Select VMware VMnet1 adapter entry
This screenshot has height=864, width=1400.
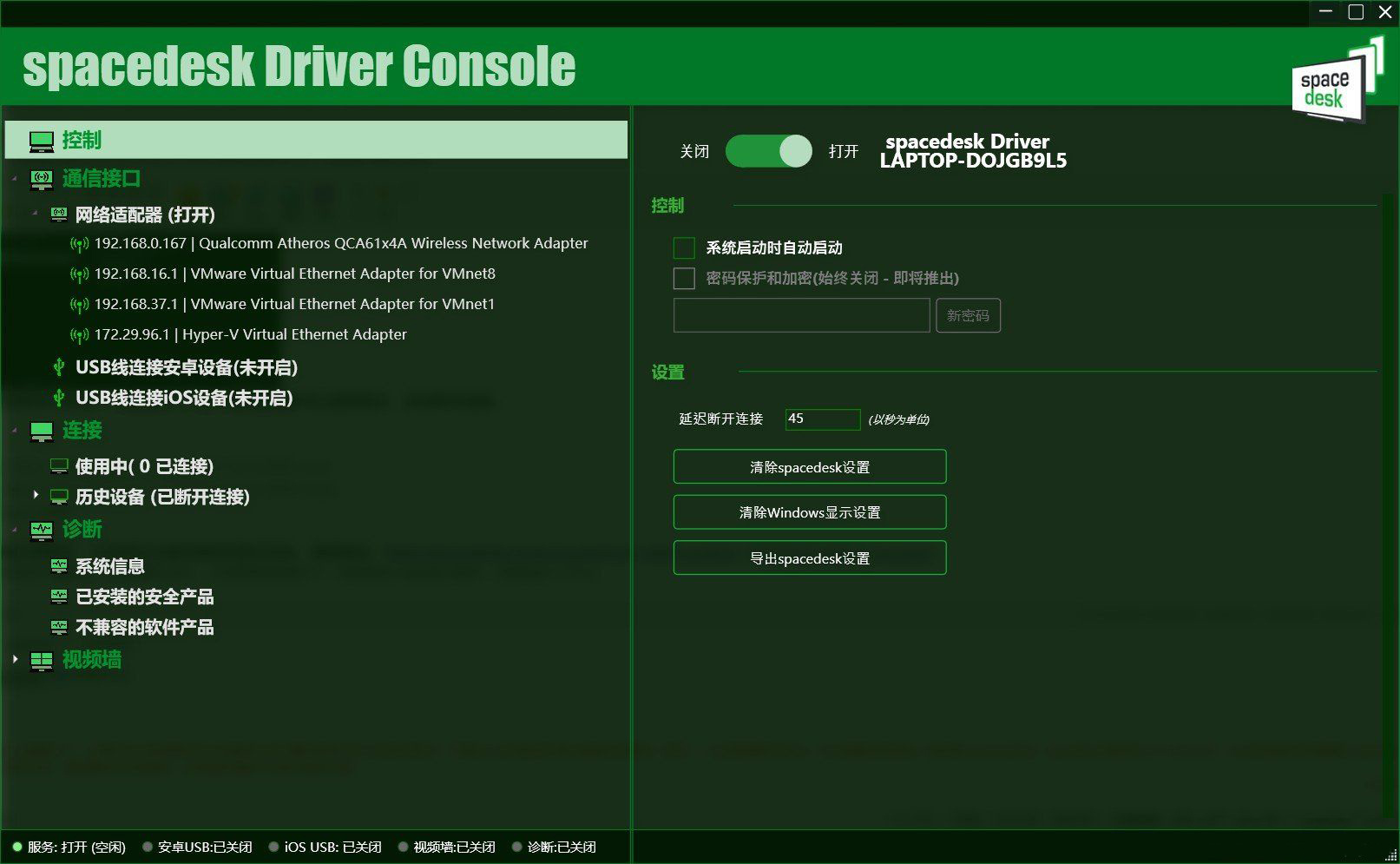click(x=294, y=305)
